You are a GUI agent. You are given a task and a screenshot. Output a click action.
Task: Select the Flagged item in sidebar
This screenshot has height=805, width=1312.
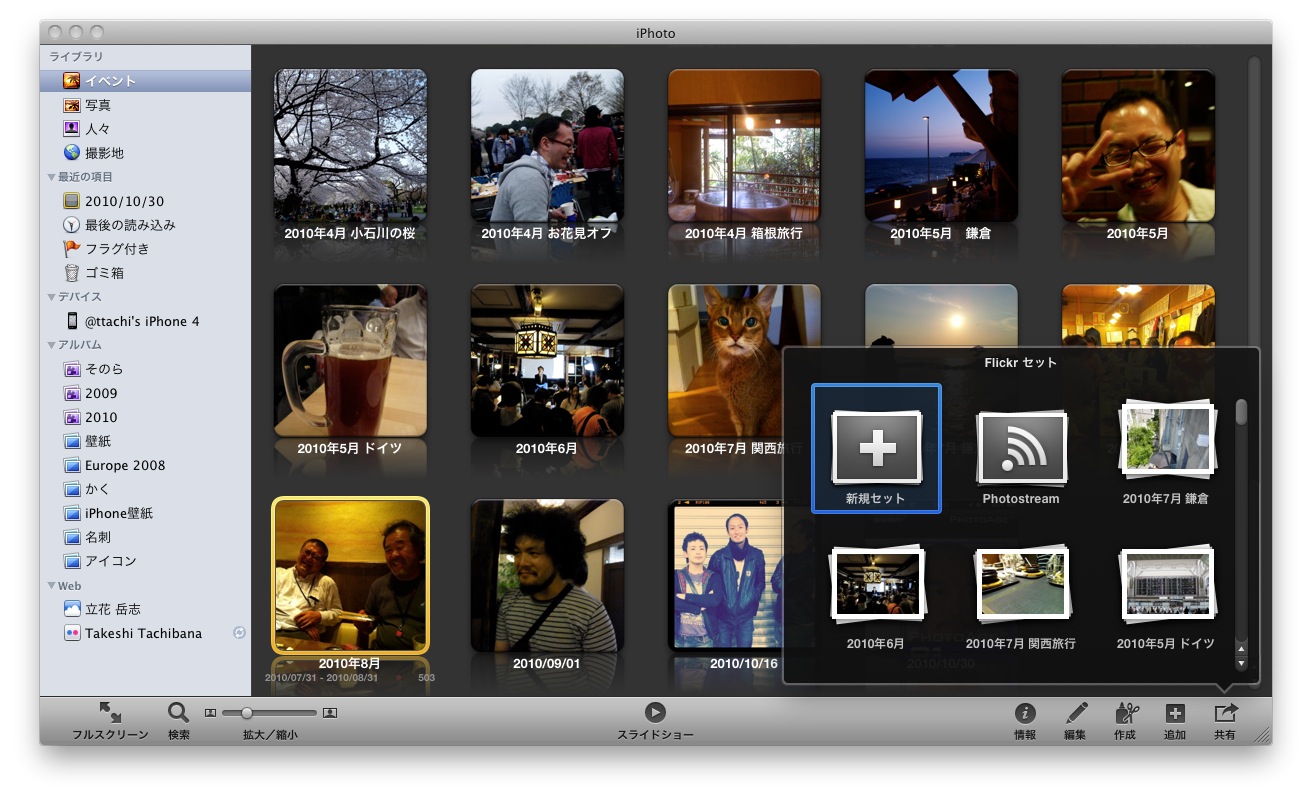point(116,249)
